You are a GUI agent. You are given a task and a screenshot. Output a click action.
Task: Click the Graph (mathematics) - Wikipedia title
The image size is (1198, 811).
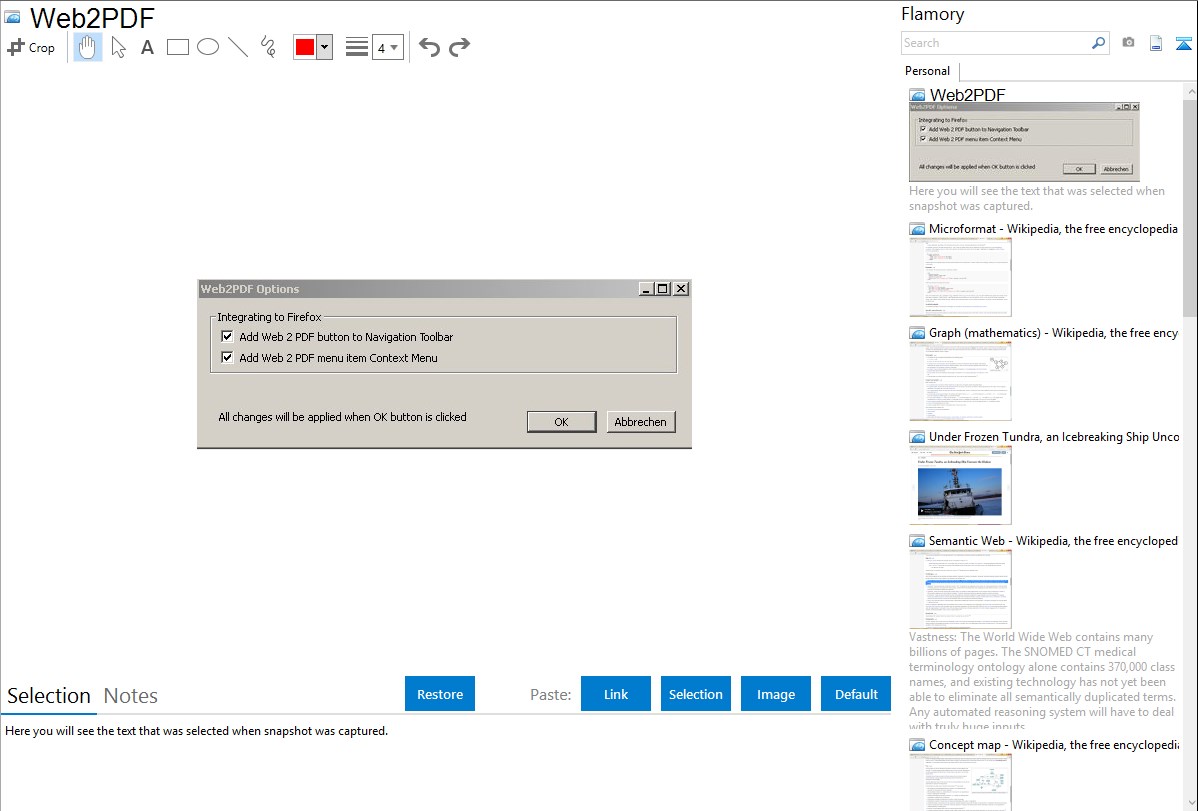[x=1053, y=333]
